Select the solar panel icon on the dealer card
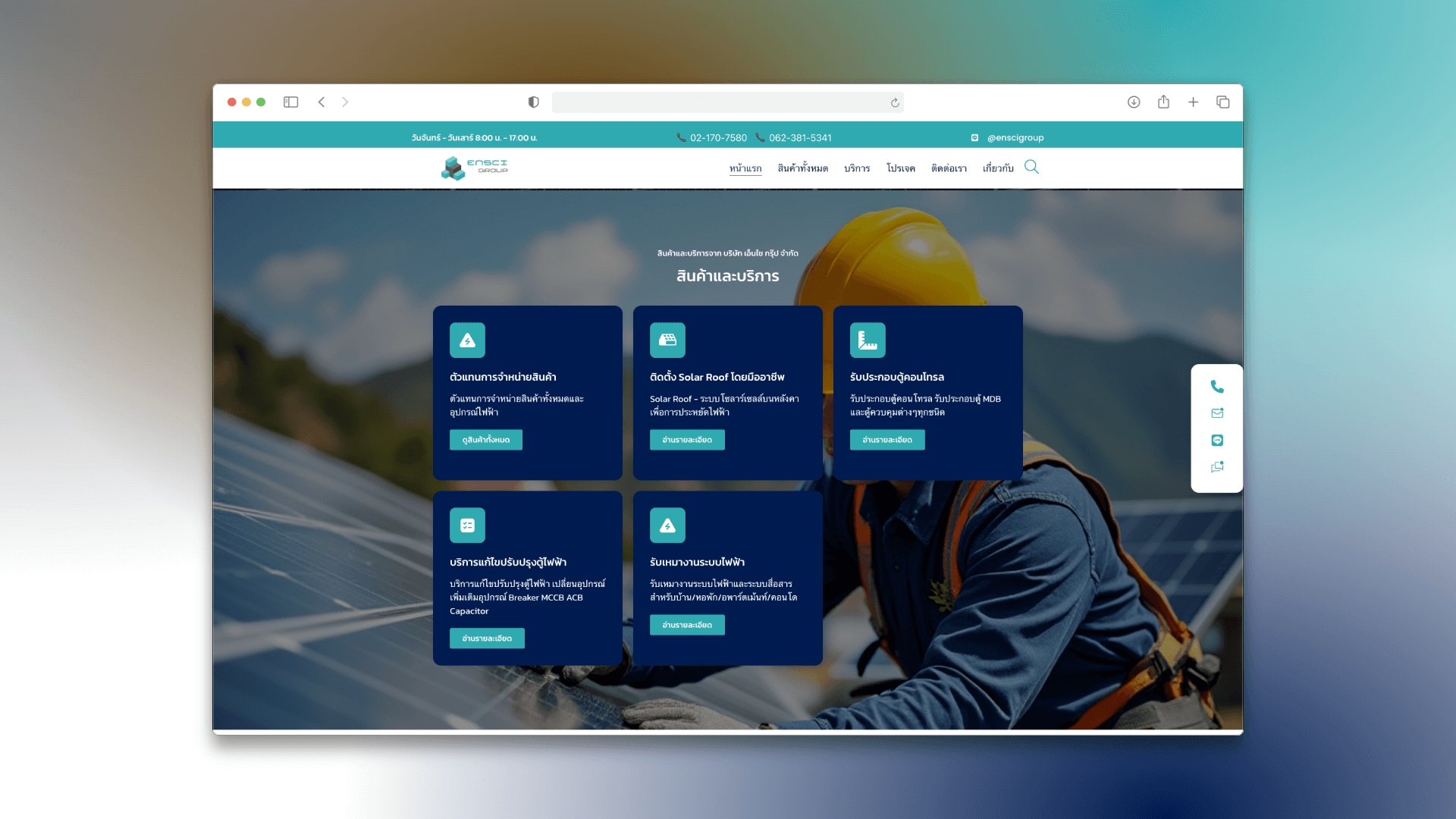Image resolution: width=1456 pixels, height=819 pixels. coord(467,340)
